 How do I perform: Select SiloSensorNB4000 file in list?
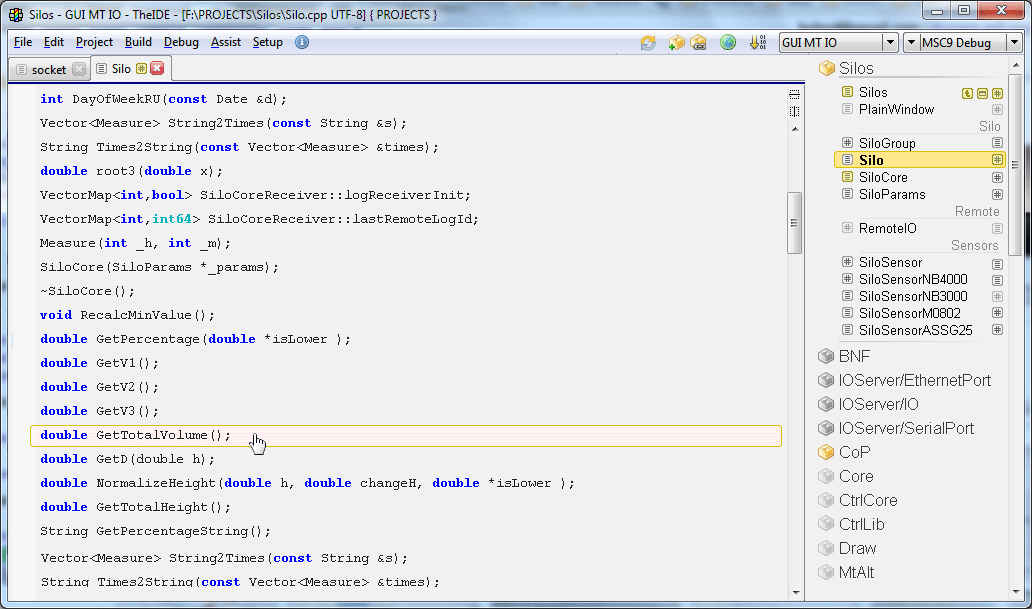coord(912,279)
